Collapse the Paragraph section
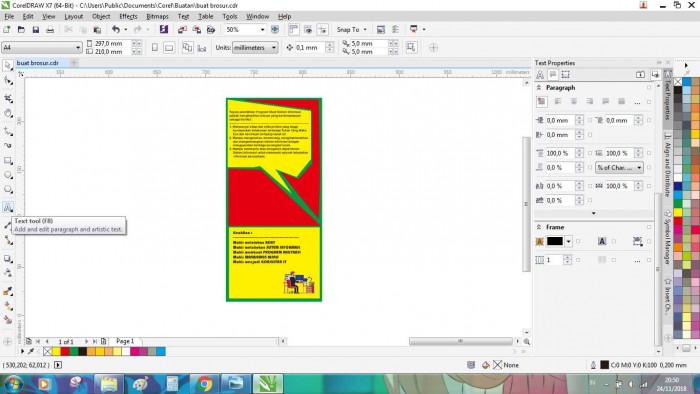 [539, 87]
